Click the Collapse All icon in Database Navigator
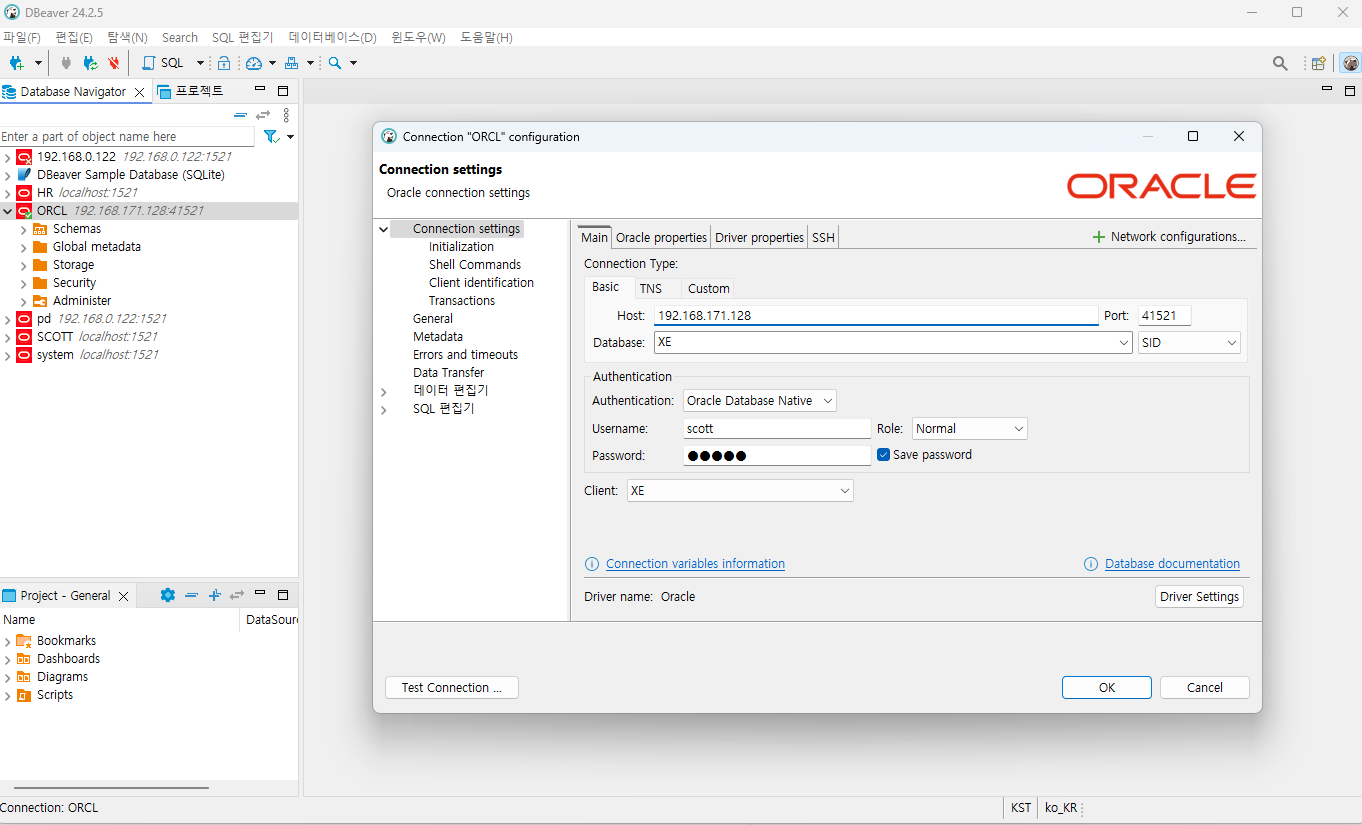Screen dimensions: 1362x825 point(240,115)
